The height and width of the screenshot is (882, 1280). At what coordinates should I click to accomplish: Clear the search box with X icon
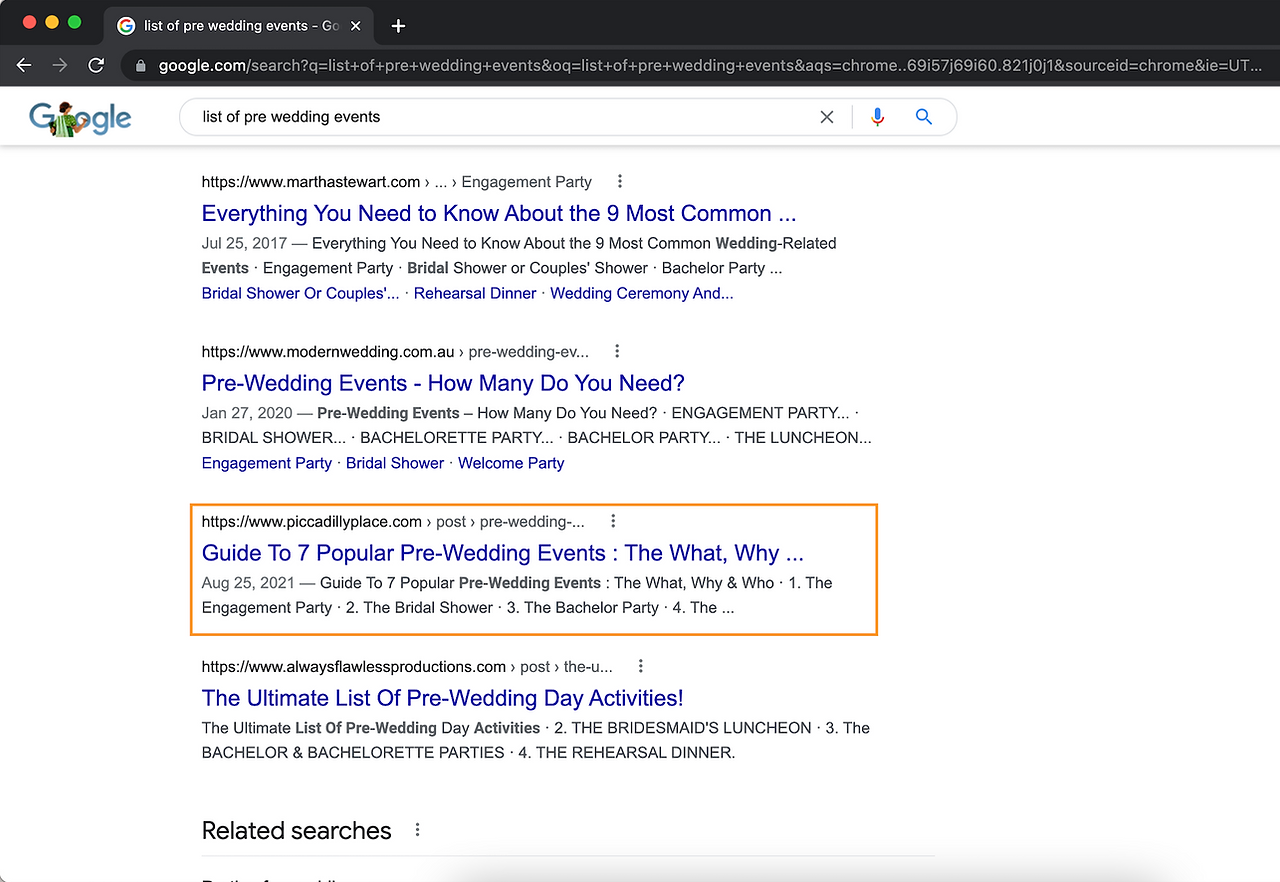point(827,117)
